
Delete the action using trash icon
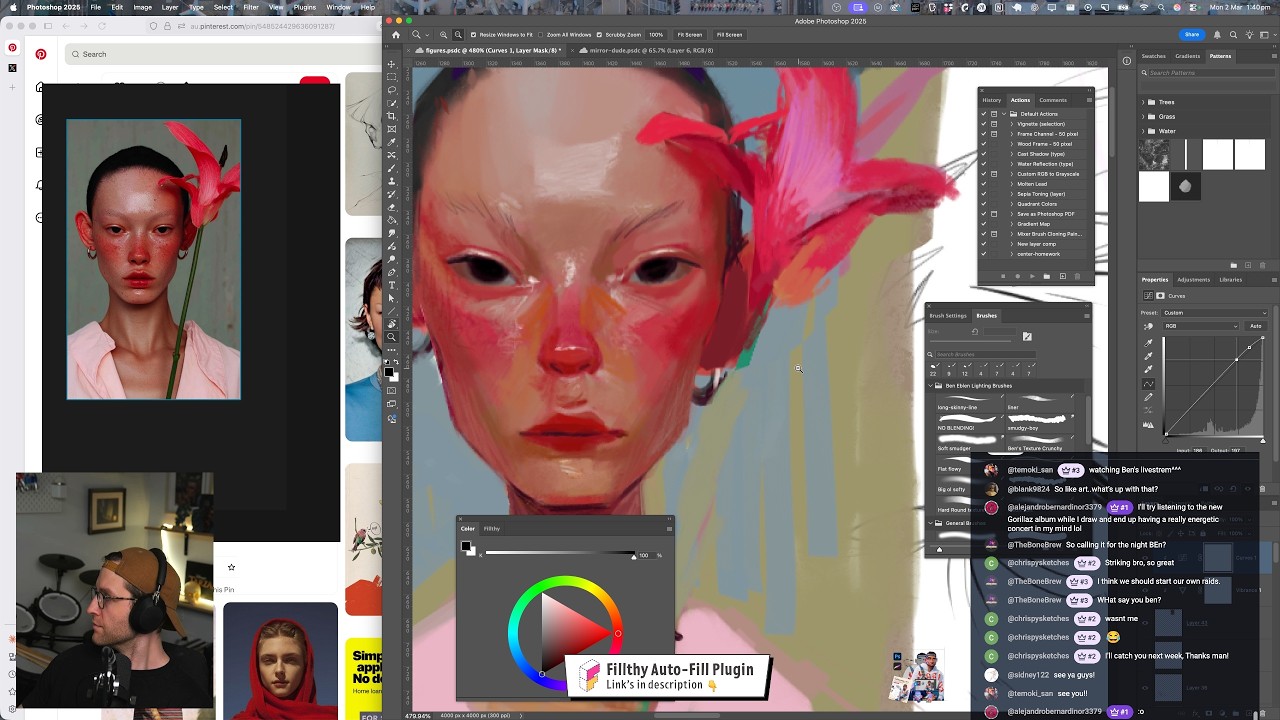[1076, 277]
